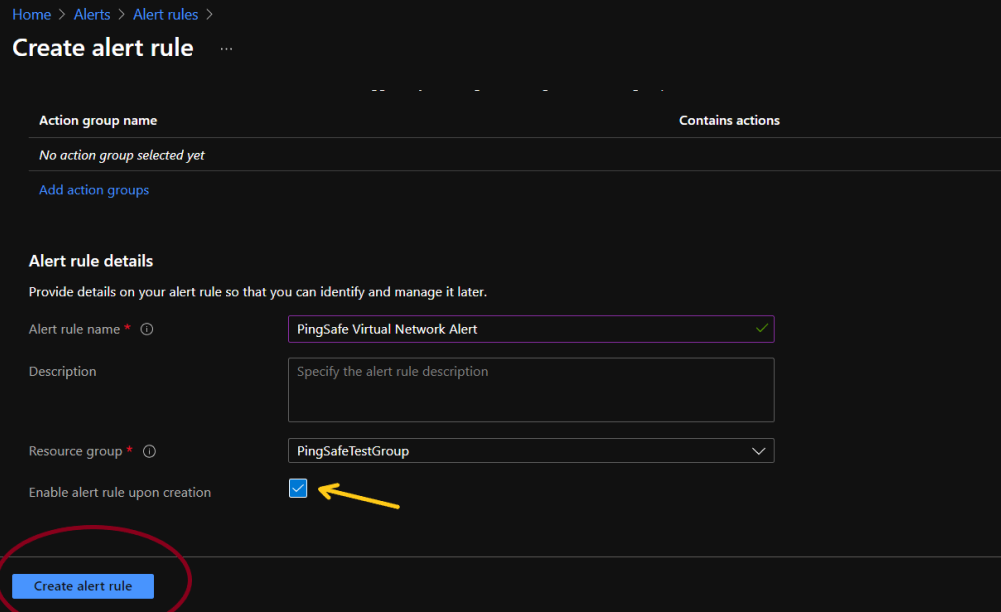This screenshot has width=1001, height=612.
Task: Click the Action group name column header
Action: coord(98,120)
